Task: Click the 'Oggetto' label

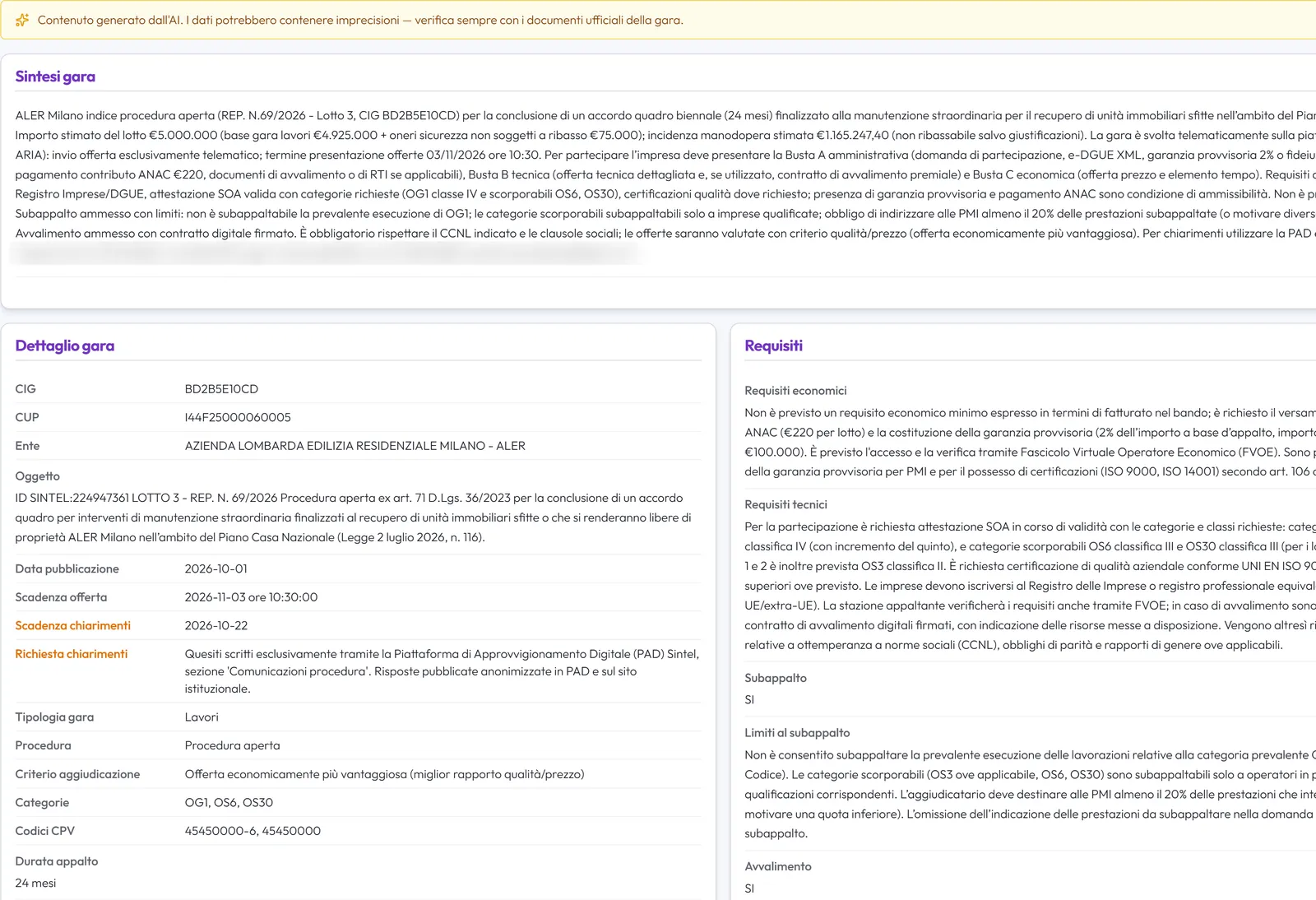Action: [37, 476]
